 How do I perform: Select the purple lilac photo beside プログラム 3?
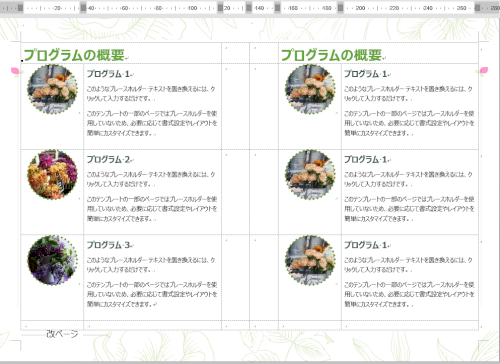[52, 260]
